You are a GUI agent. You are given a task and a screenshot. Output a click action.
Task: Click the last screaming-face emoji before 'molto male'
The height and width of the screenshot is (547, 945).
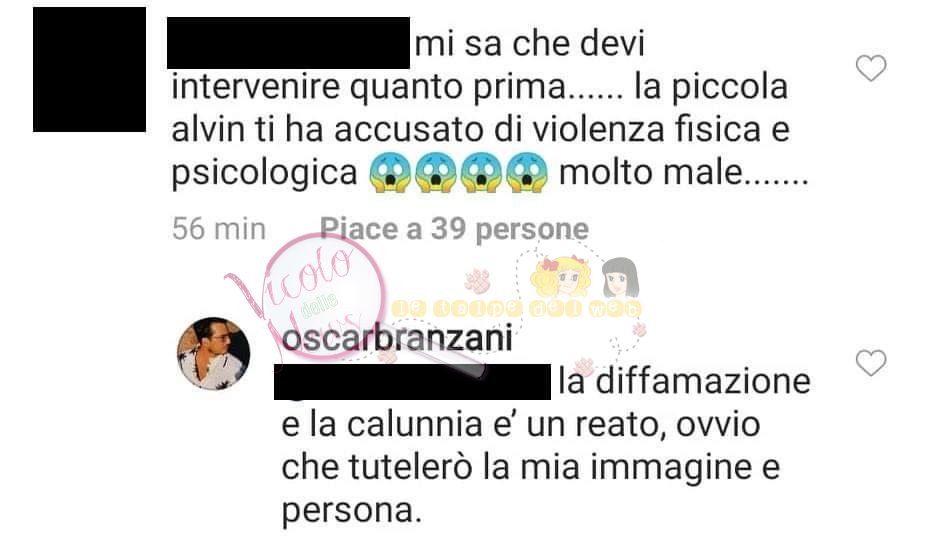[x=527, y=173]
